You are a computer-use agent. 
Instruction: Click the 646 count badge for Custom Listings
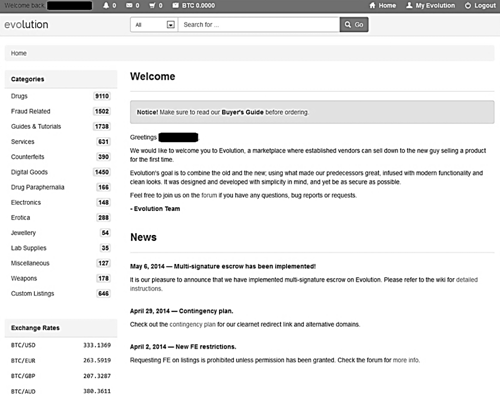[x=103, y=293]
